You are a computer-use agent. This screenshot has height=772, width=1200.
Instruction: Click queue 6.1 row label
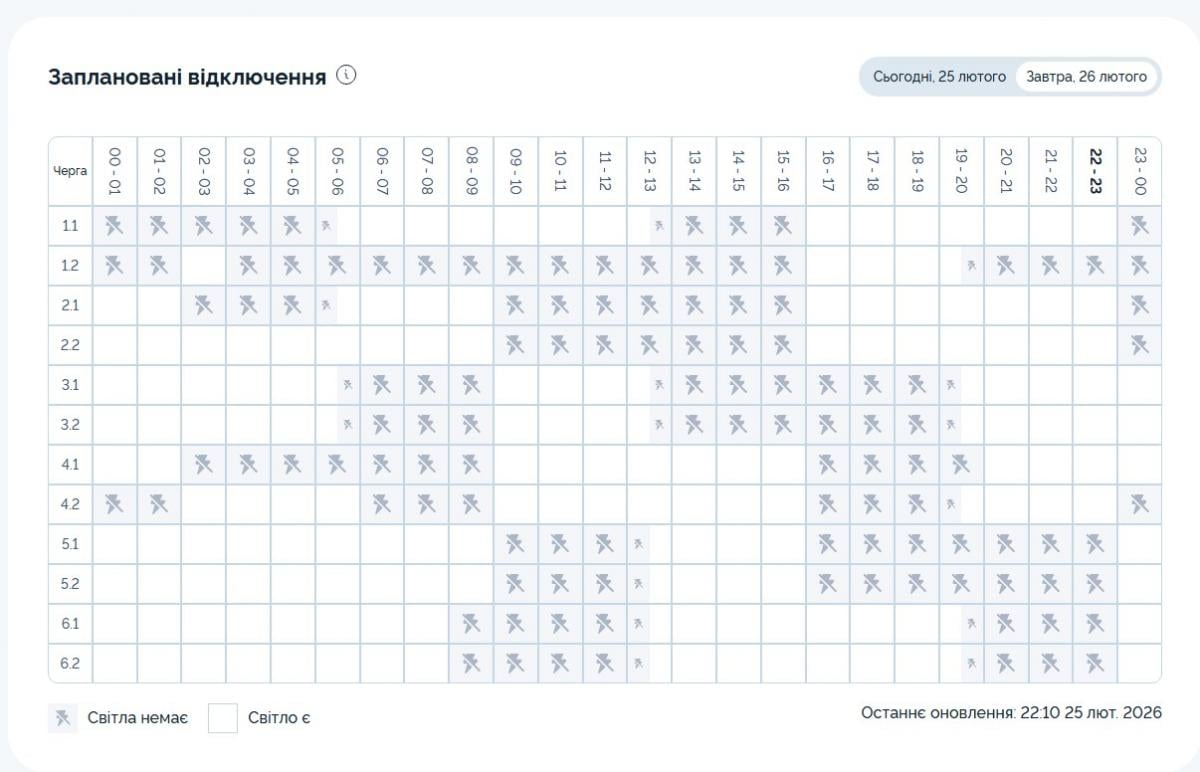pyautogui.click(x=70, y=623)
